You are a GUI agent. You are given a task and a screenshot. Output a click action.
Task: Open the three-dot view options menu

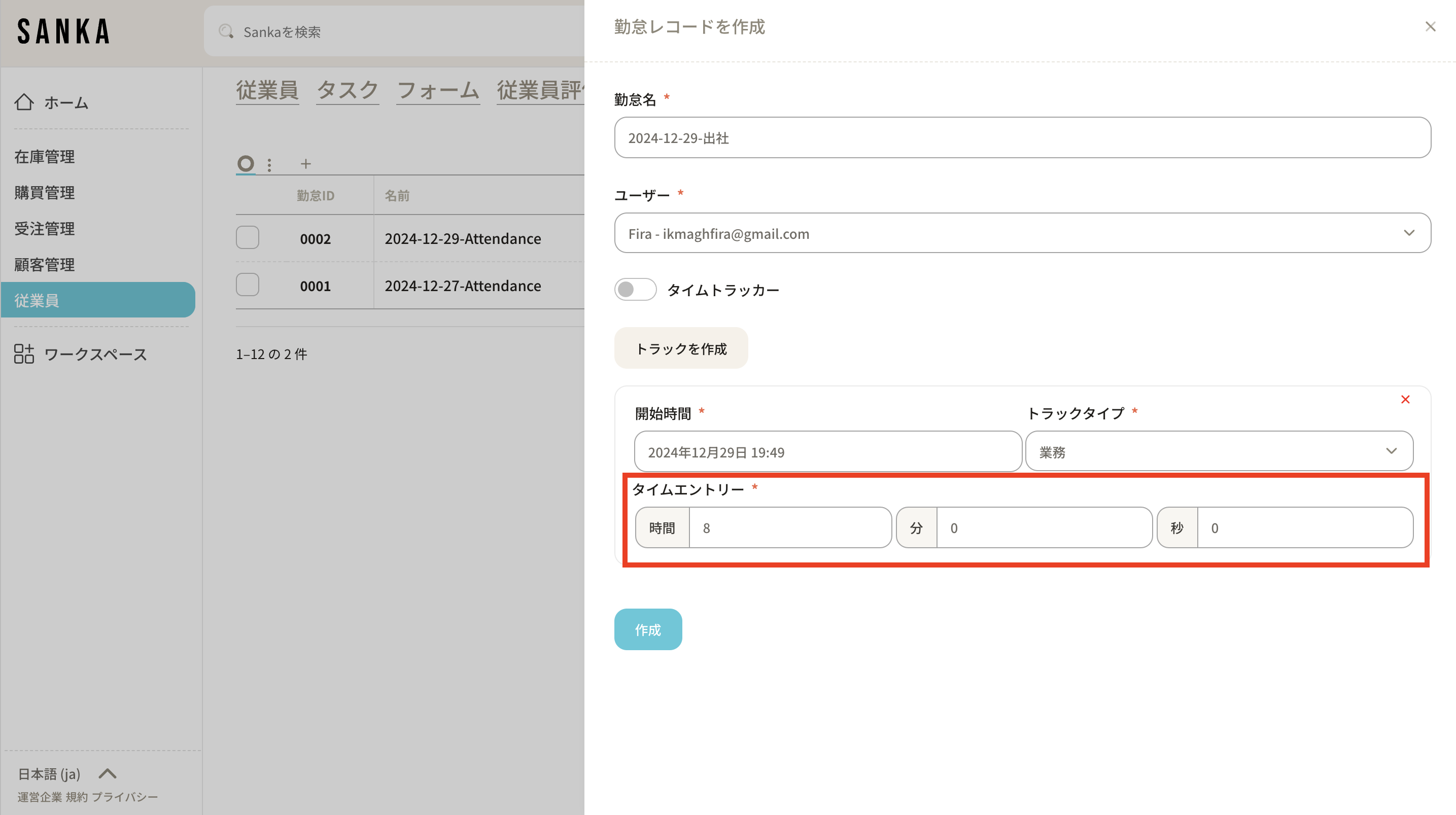(269, 164)
